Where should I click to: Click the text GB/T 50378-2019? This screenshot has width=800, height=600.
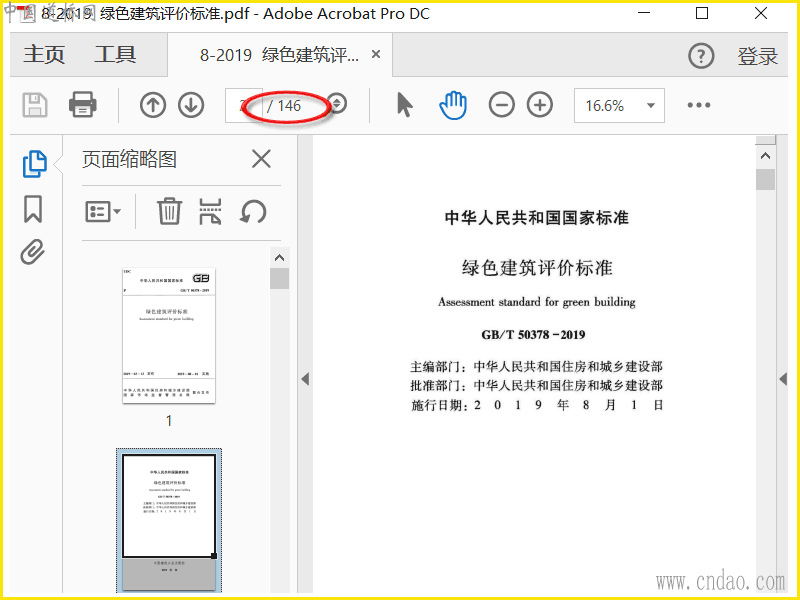(533, 335)
